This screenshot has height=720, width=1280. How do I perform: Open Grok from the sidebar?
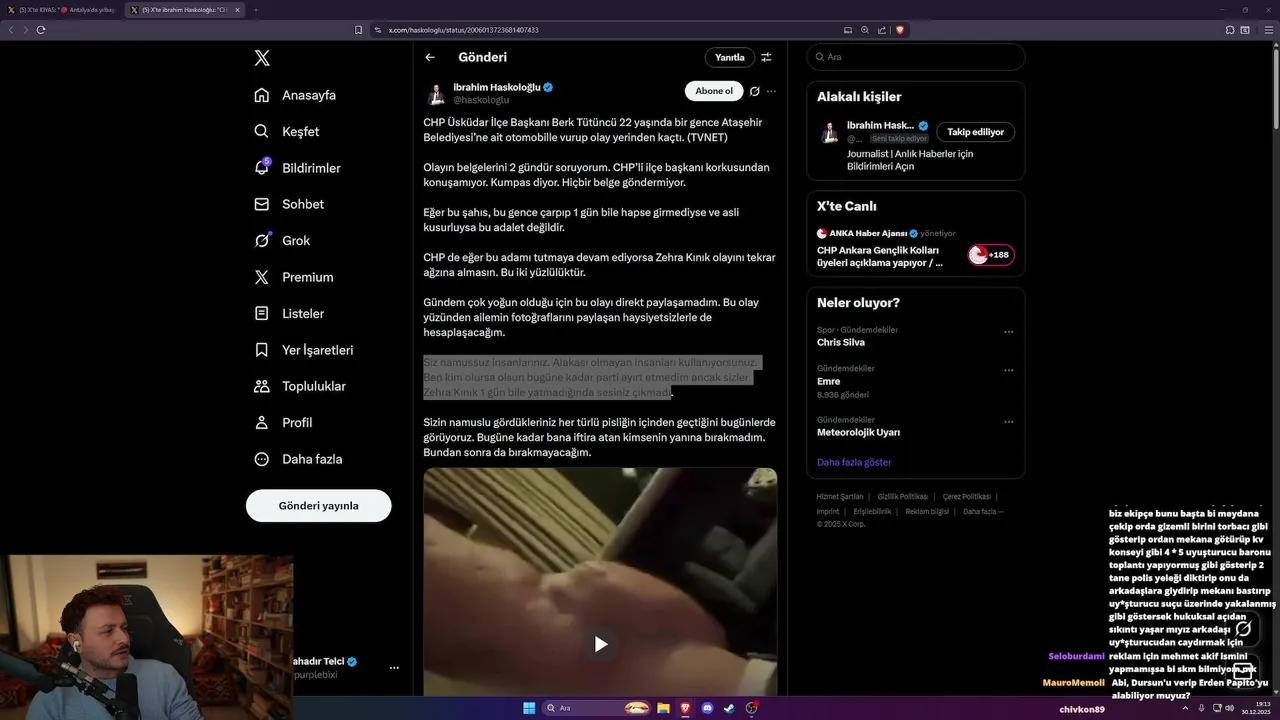[282, 240]
